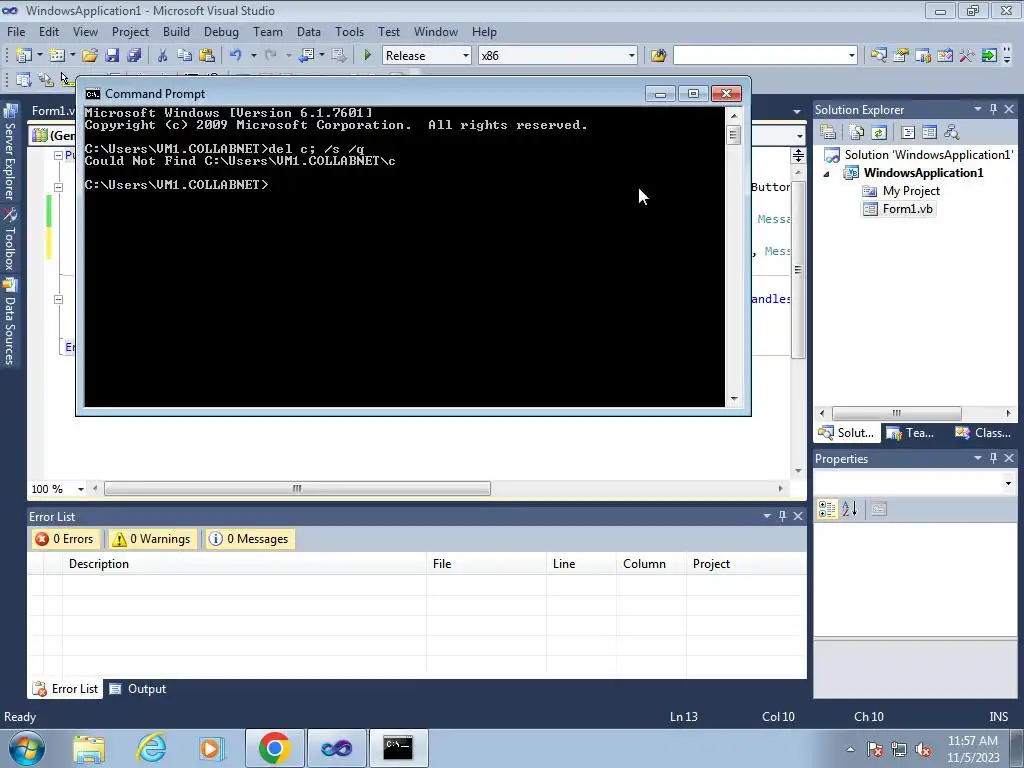This screenshot has width=1024, height=768.
Task: Open the Toolbox hammer-and-wrench toolbar icon
Action: click(967, 56)
